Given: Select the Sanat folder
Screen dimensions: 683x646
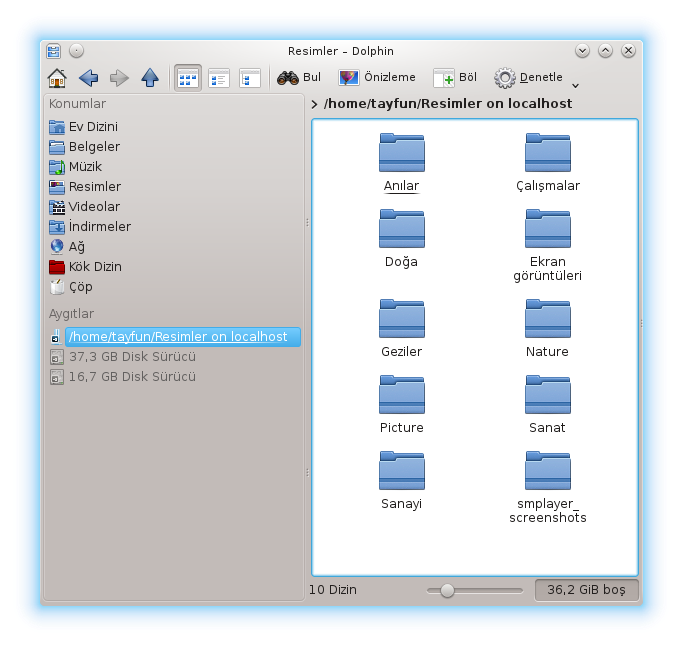Looking at the screenshot, I should click(x=548, y=405).
